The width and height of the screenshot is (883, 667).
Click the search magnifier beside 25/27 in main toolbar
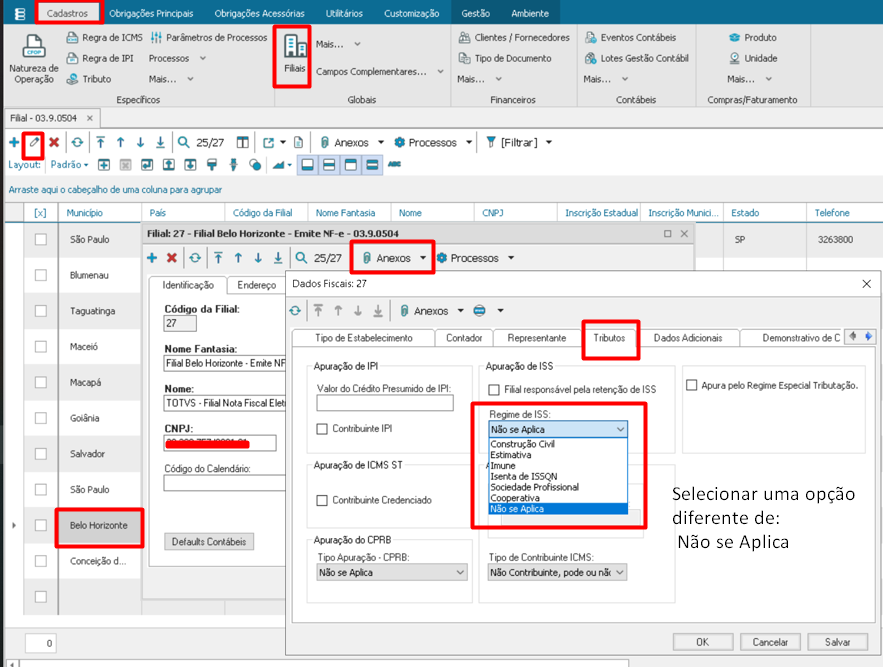click(x=184, y=143)
